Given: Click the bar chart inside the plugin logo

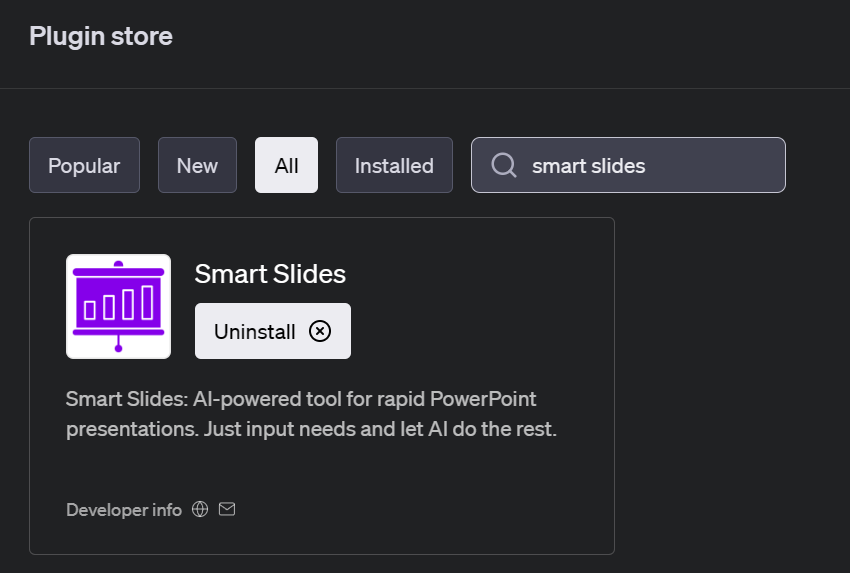Looking at the screenshot, I should [x=118, y=302].
